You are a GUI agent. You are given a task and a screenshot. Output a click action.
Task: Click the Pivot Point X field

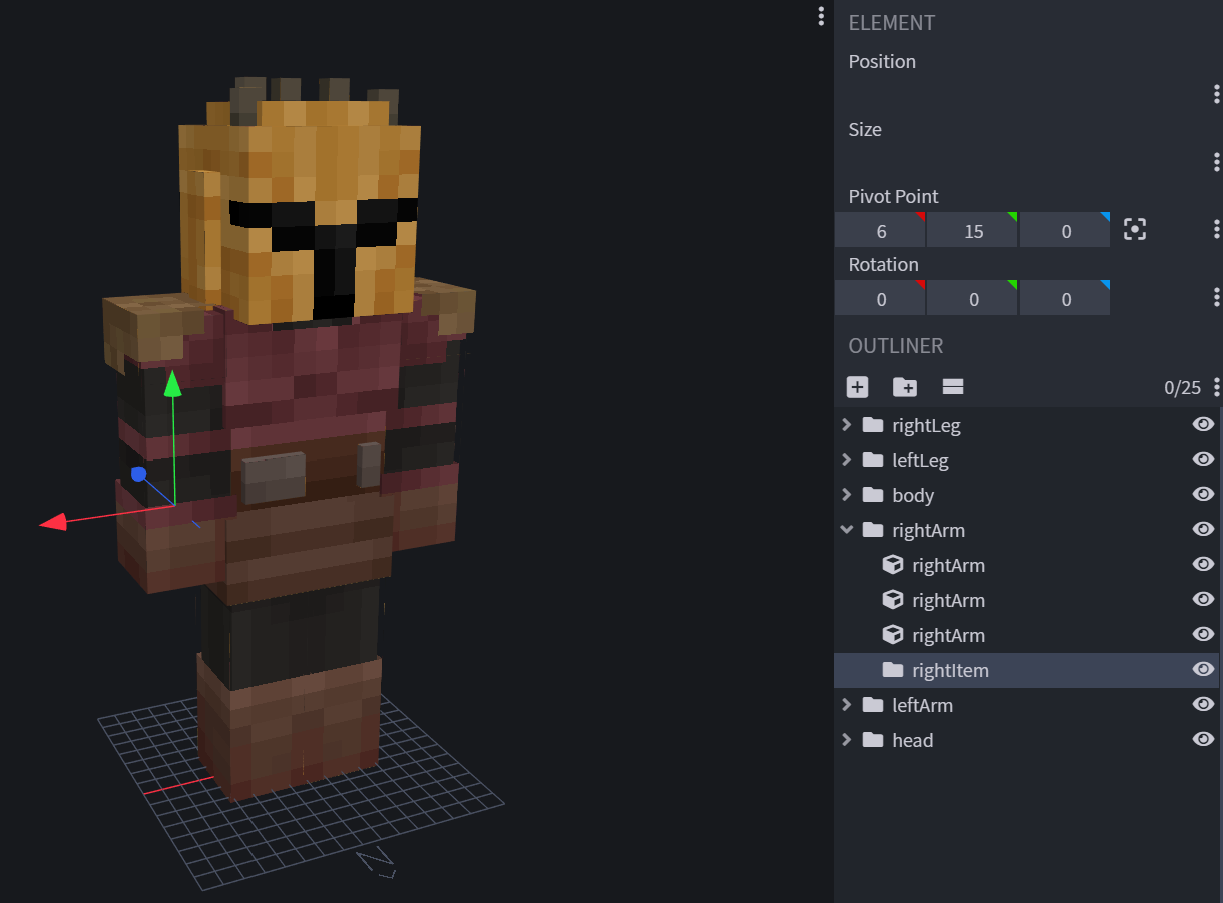(x=880, y=231)
